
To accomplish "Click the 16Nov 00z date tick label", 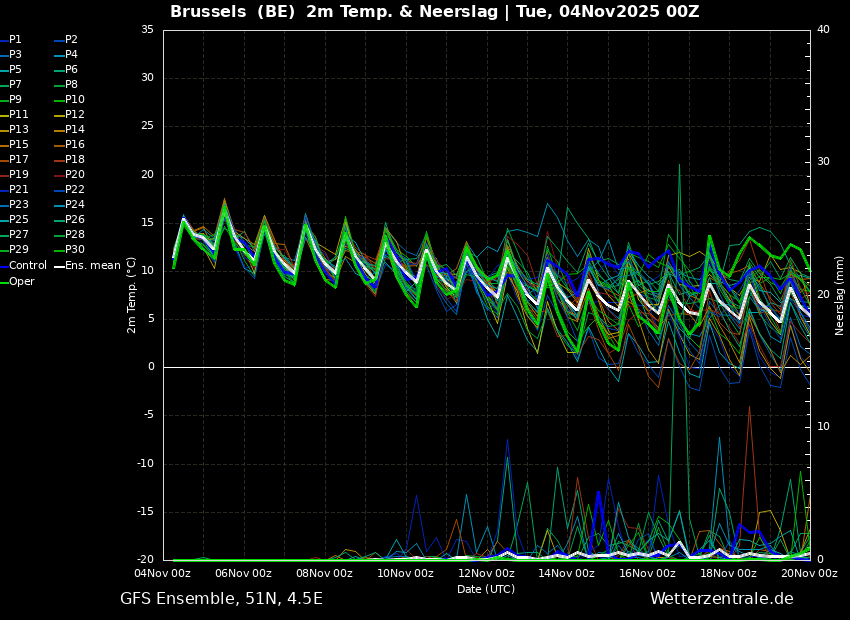I will (x=647, y=573).
